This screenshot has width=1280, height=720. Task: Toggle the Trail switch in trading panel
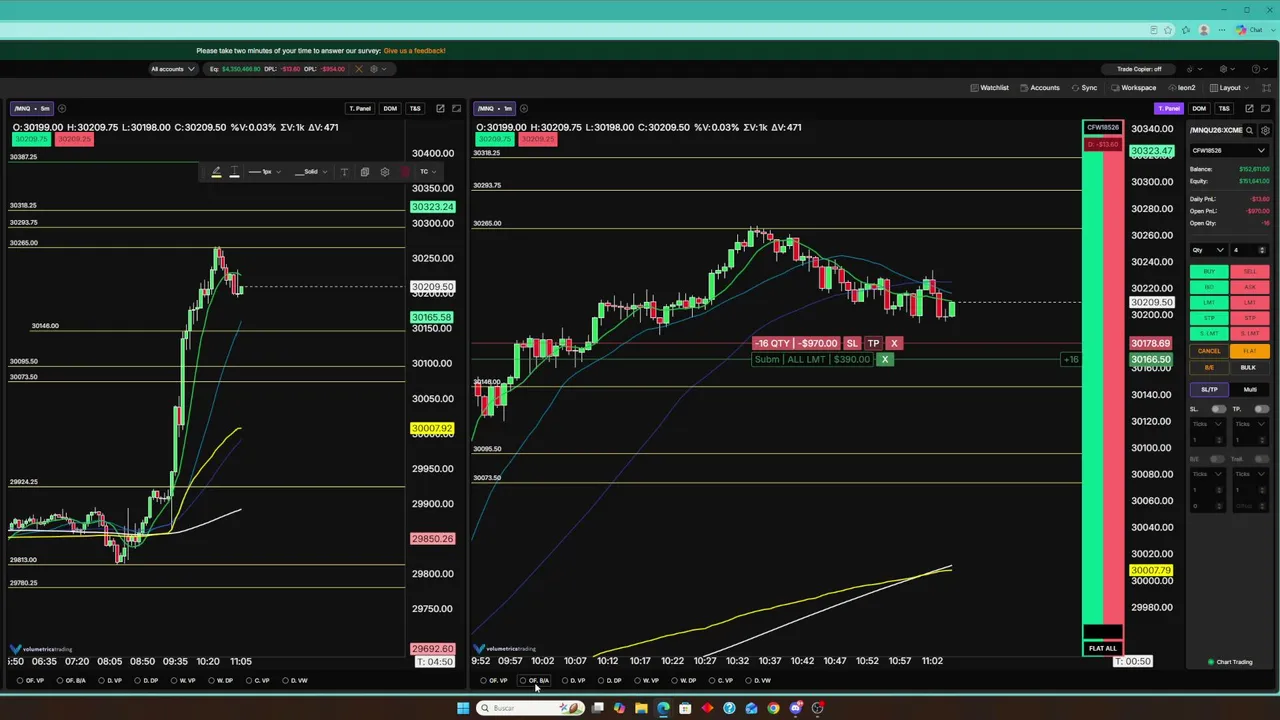(1262, 459)
